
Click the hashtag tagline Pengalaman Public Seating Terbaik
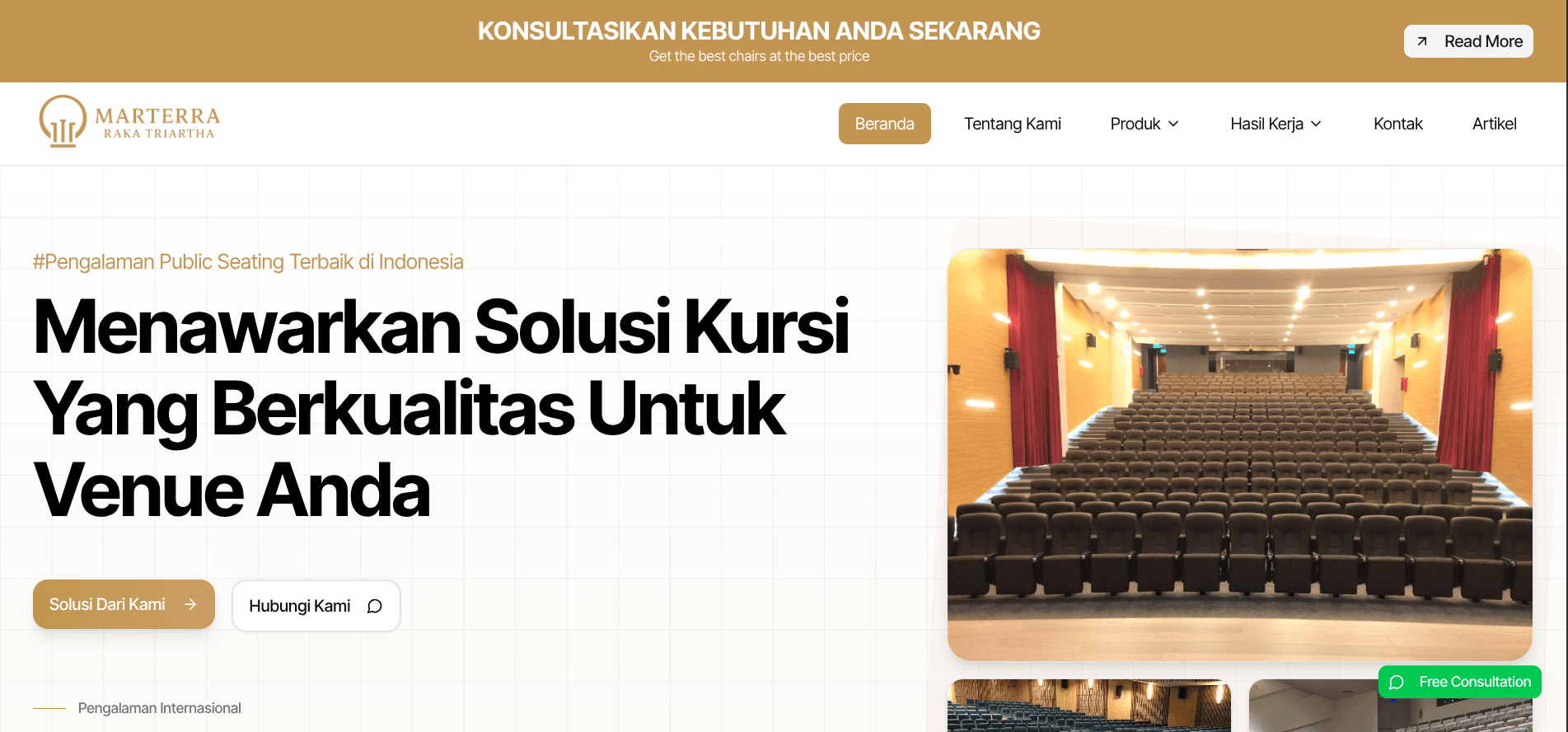tap(248, 262)
